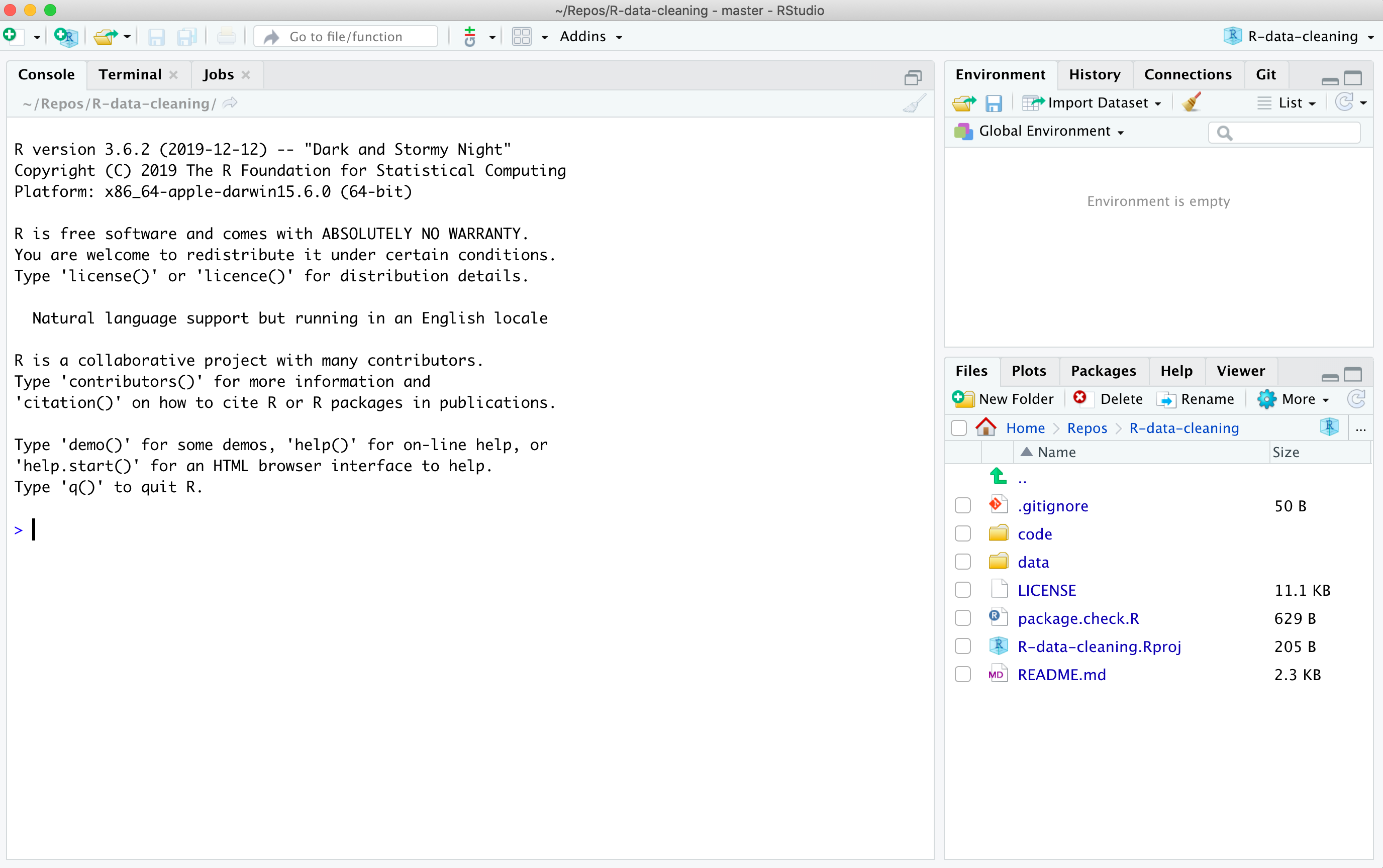The height and width of the screenshot is (868, 1383).
Task: Select the checkbox next to code folder
Action: (962, 534)
